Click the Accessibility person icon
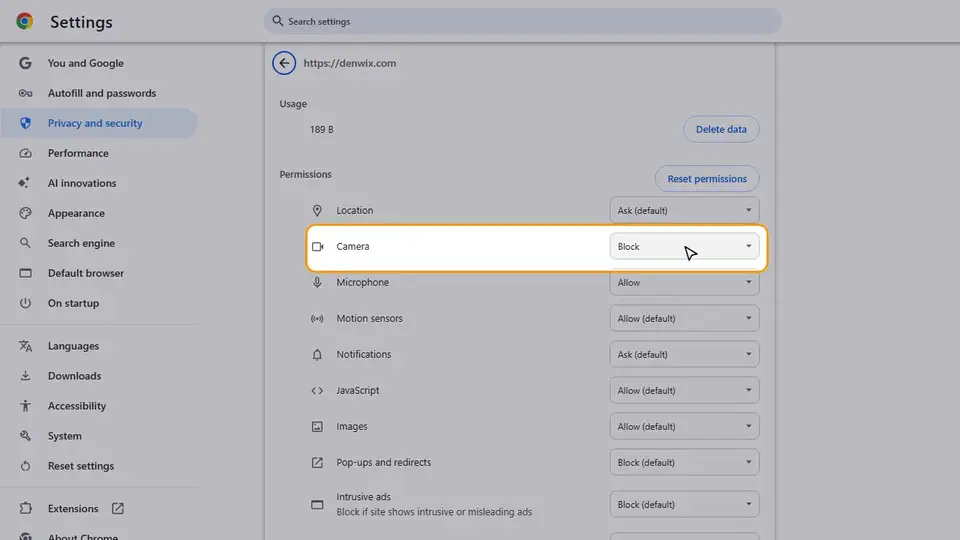The width and height of the screenshot is (960, 540). click(x=25, y=406)
